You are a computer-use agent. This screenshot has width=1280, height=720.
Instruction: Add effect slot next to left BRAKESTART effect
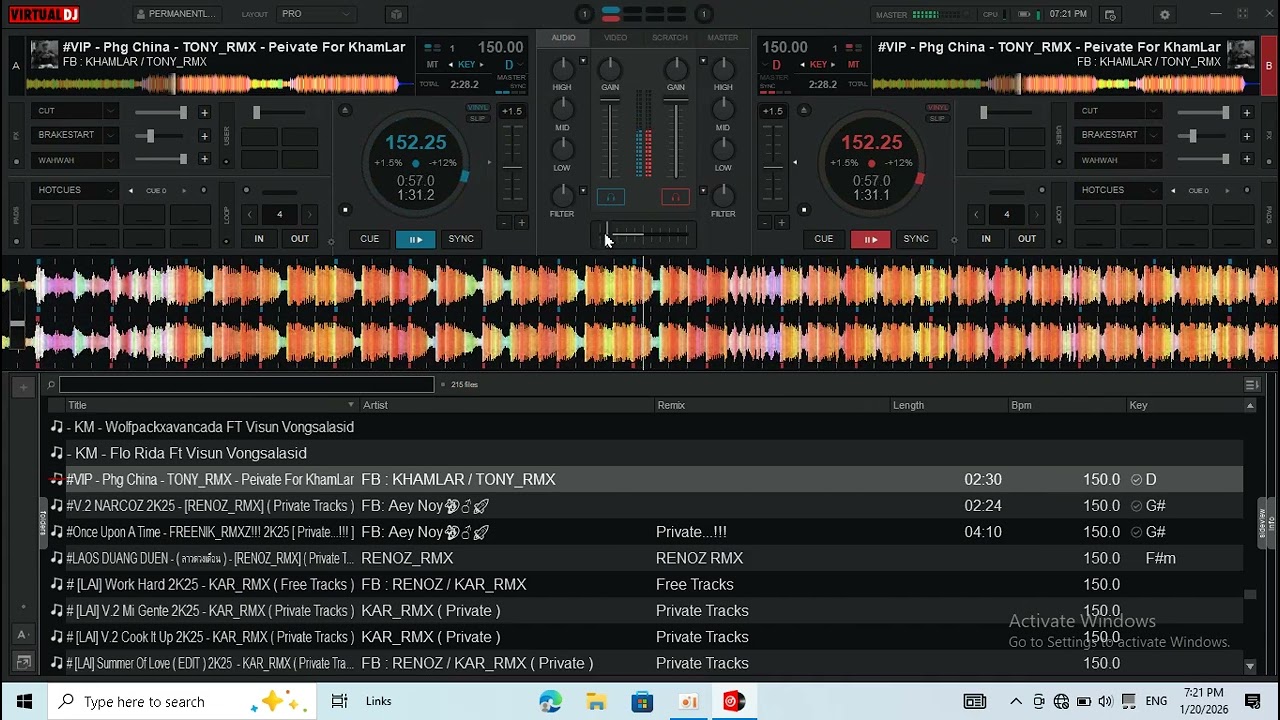coord(204,136)
